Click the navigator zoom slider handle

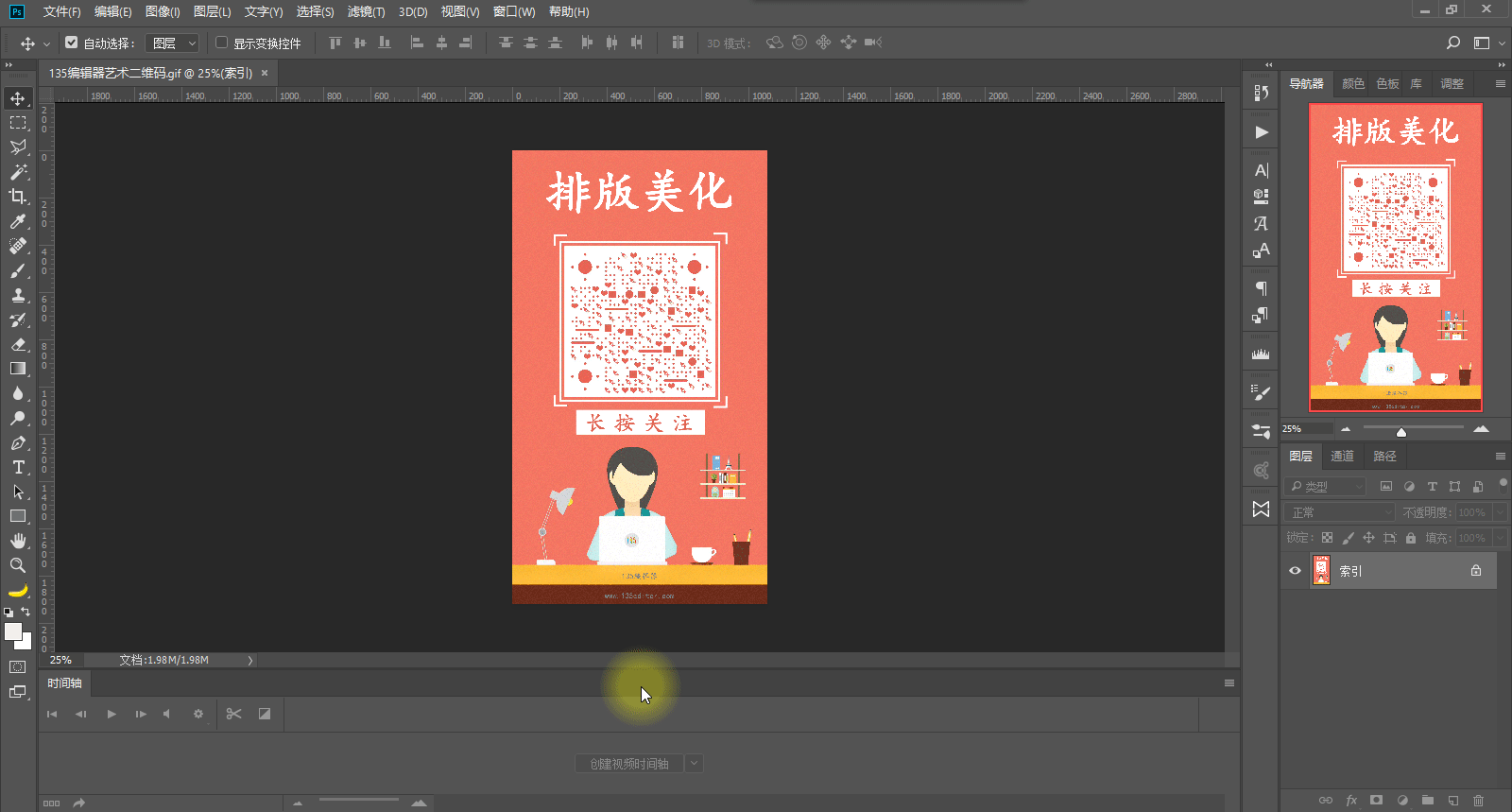tap(1401, 432)
